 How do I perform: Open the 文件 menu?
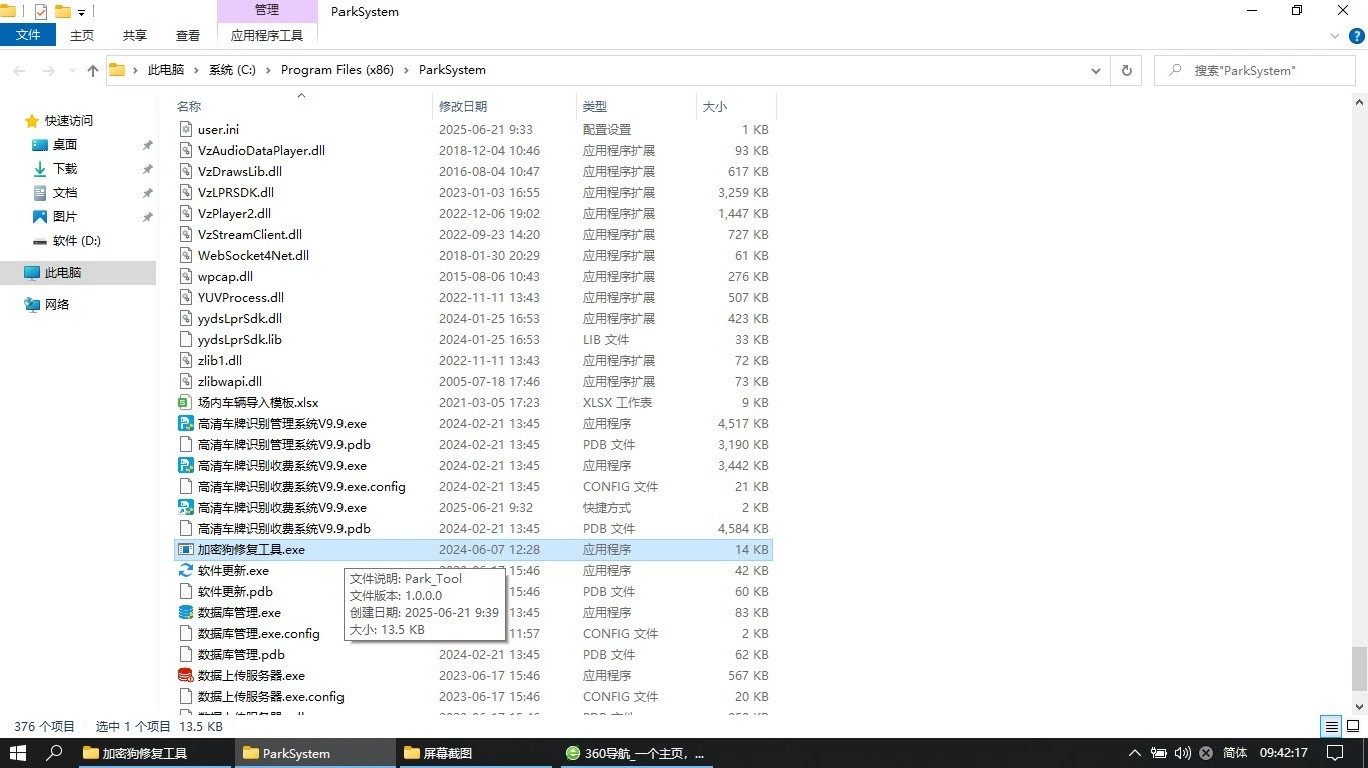coord(28,35)
